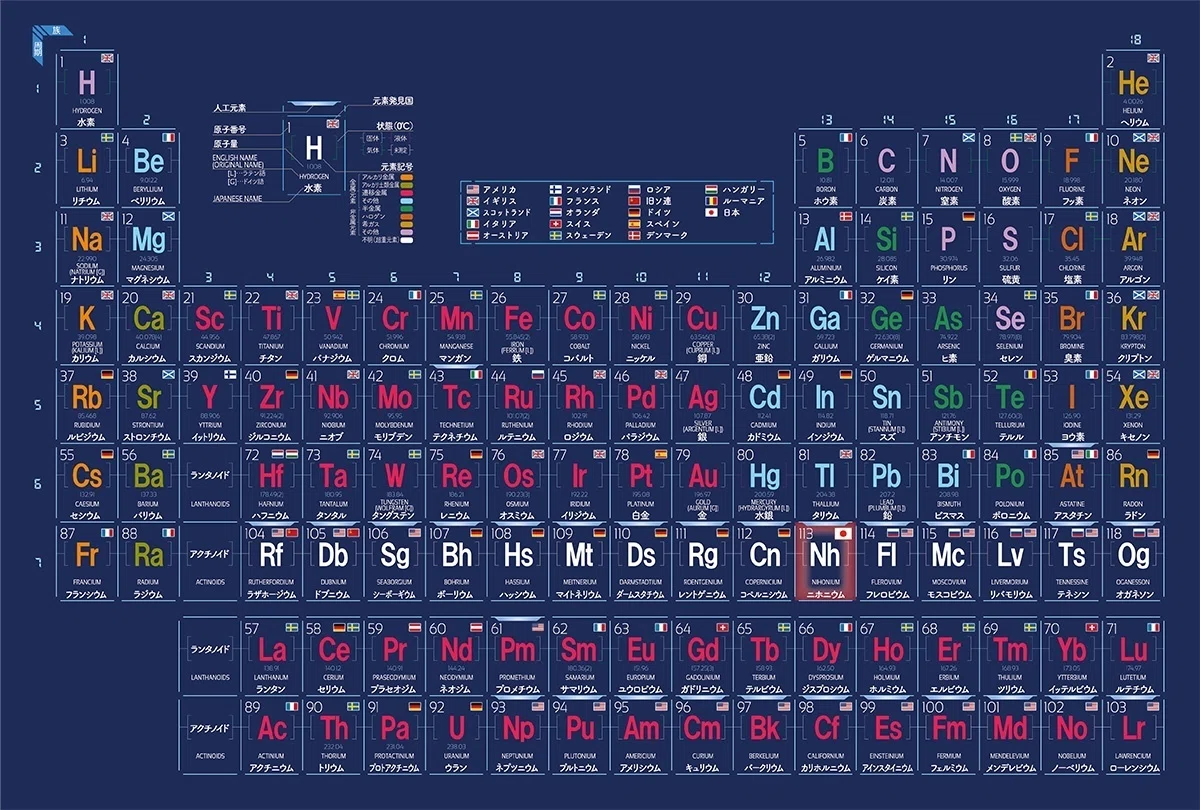Choose the legend flag beside ハンガリー

(711, 189)
